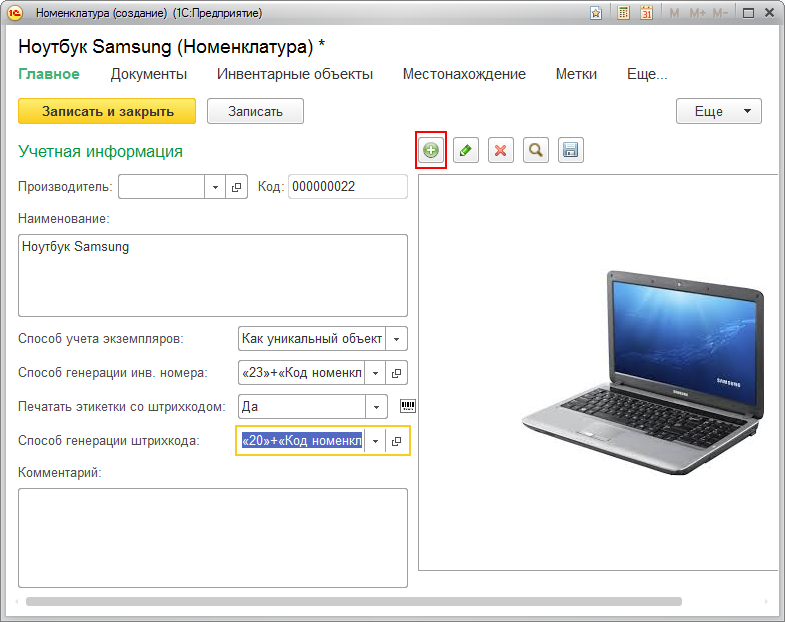Click the M+ memory add icon
Image resolution: width=785 pixels, height=622 pixels.
click(697, 14)
